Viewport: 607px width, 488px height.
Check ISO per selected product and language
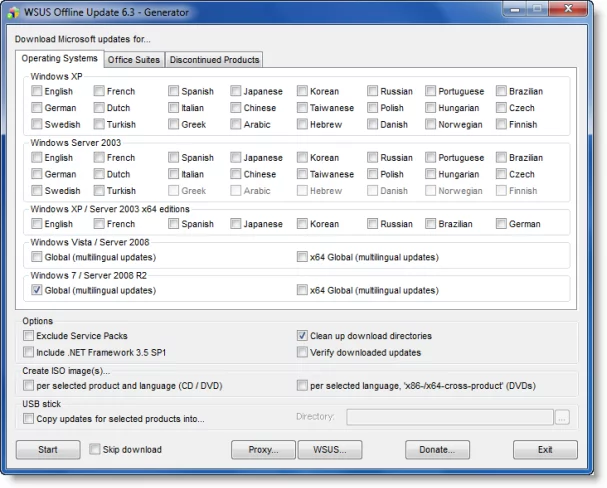click(28, 385)
